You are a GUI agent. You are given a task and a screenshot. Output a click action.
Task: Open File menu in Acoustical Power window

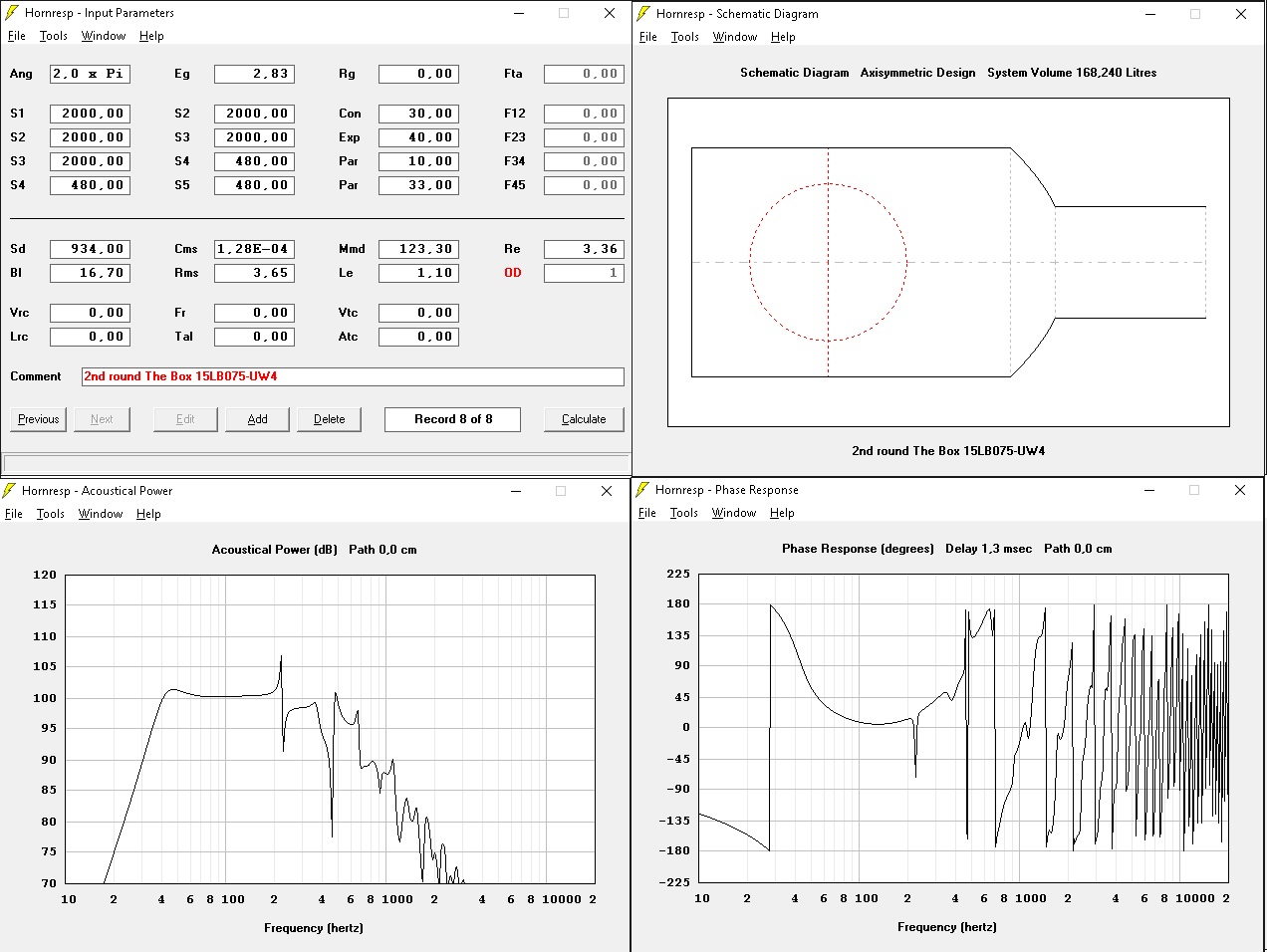point(14,514)
